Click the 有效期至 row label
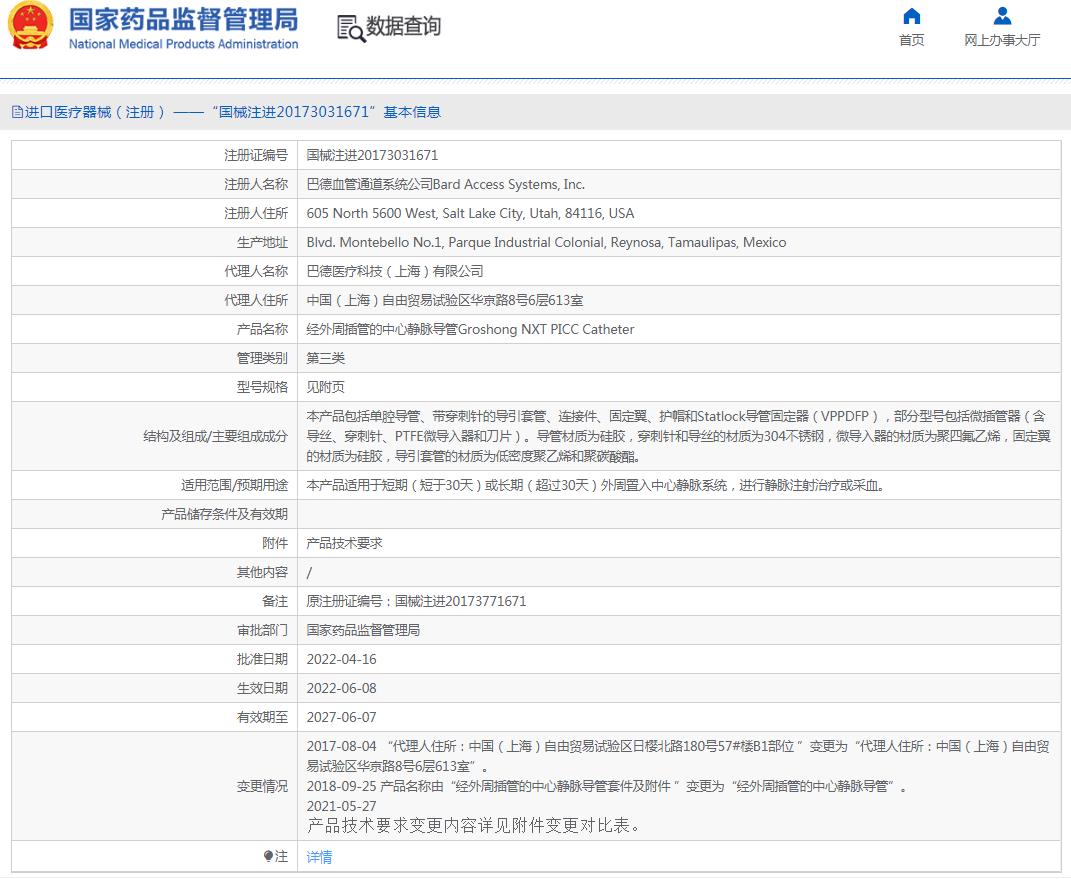Viewport: 1071px width, 879px height. click(262, 717)
